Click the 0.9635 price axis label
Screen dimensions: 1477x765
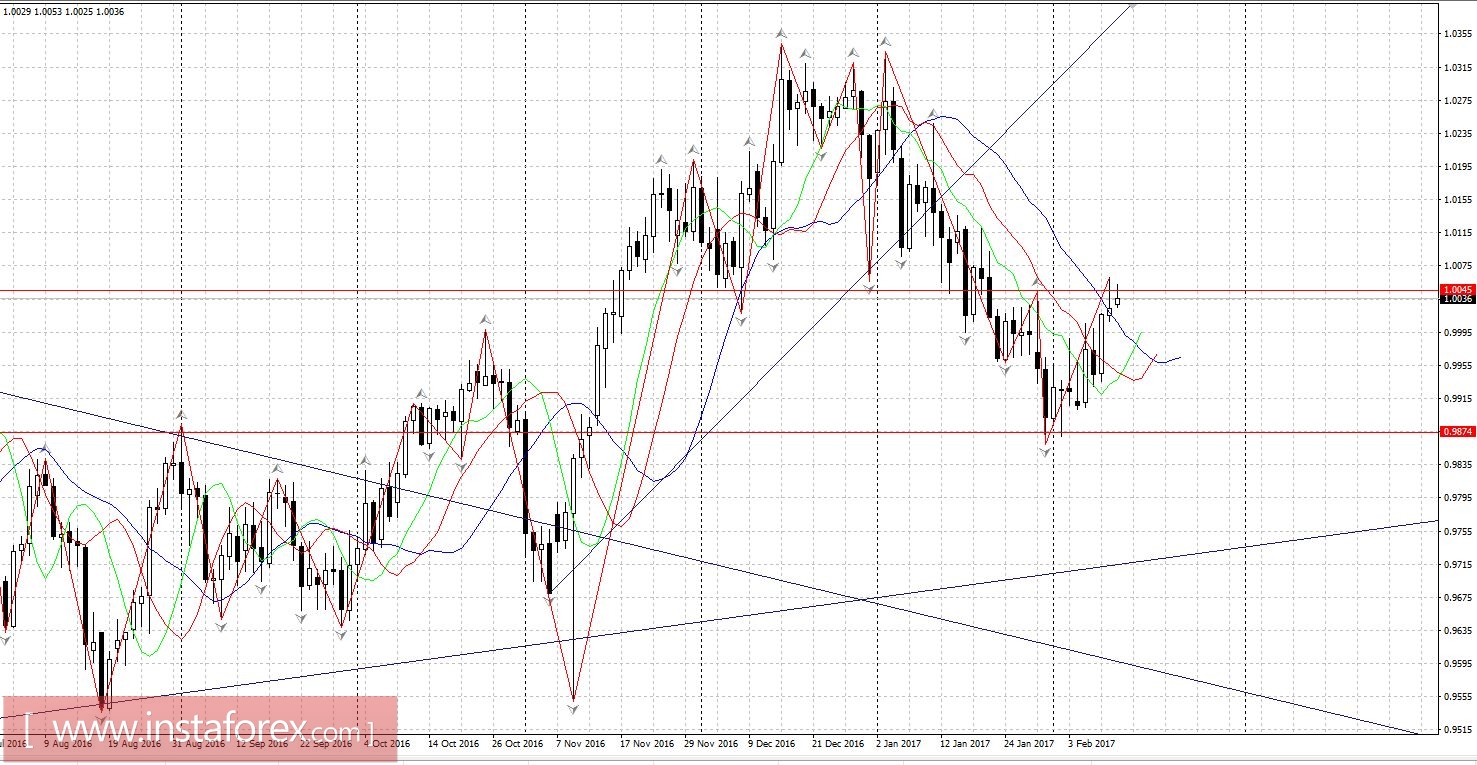tap(1457, 631)
